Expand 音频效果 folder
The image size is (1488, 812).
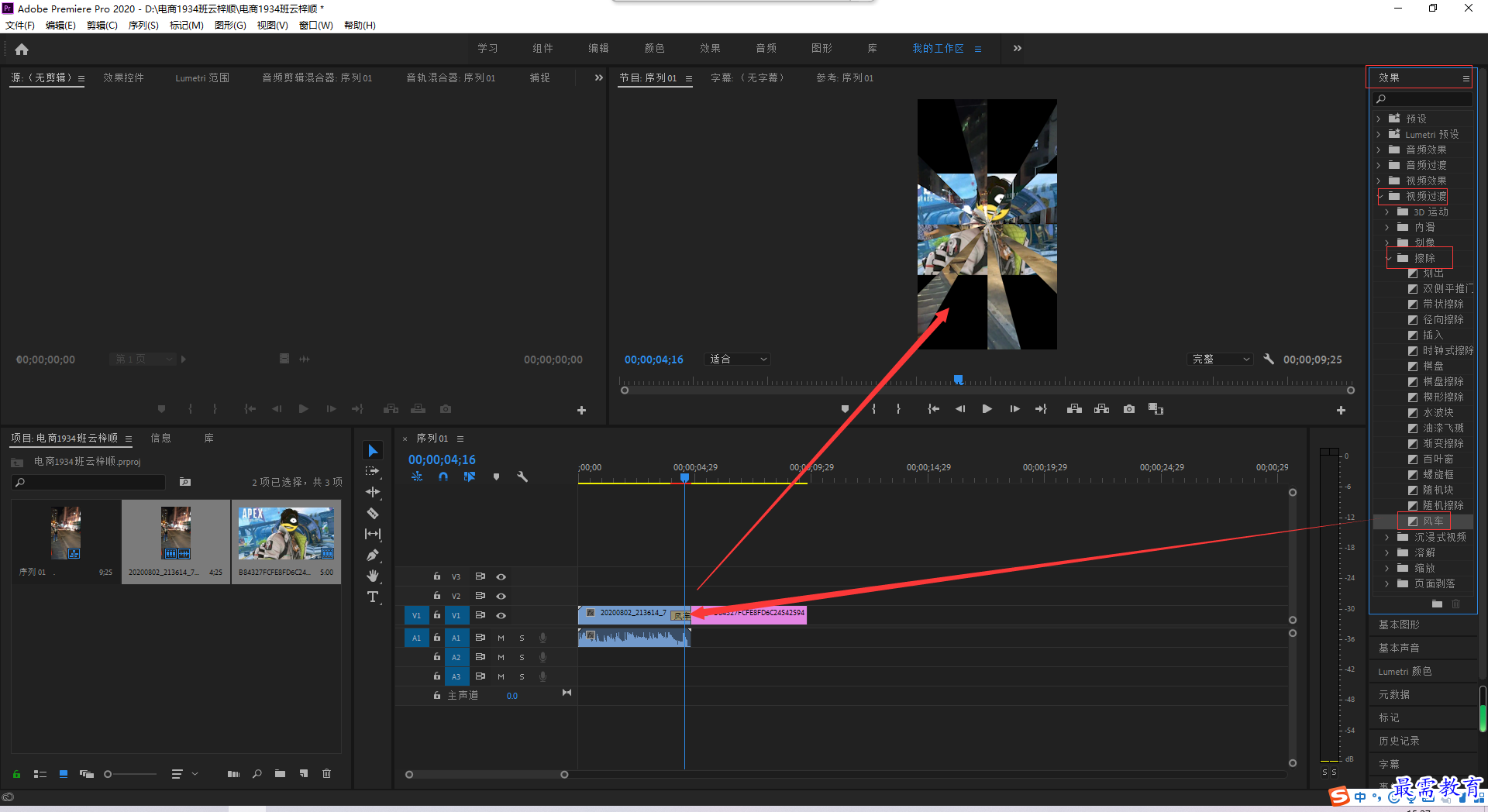pyautogui.click(x=1379, y=150)
